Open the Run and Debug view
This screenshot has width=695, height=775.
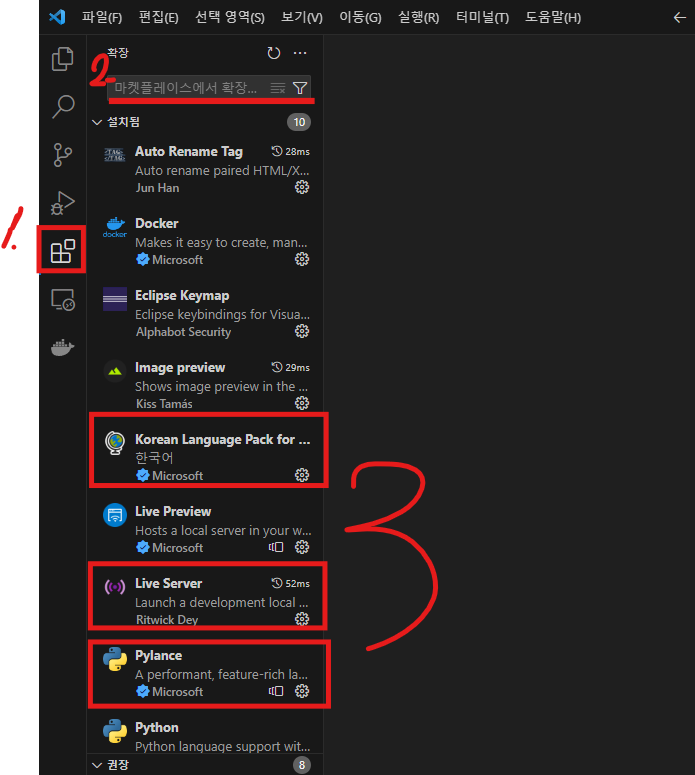(62, 203)
